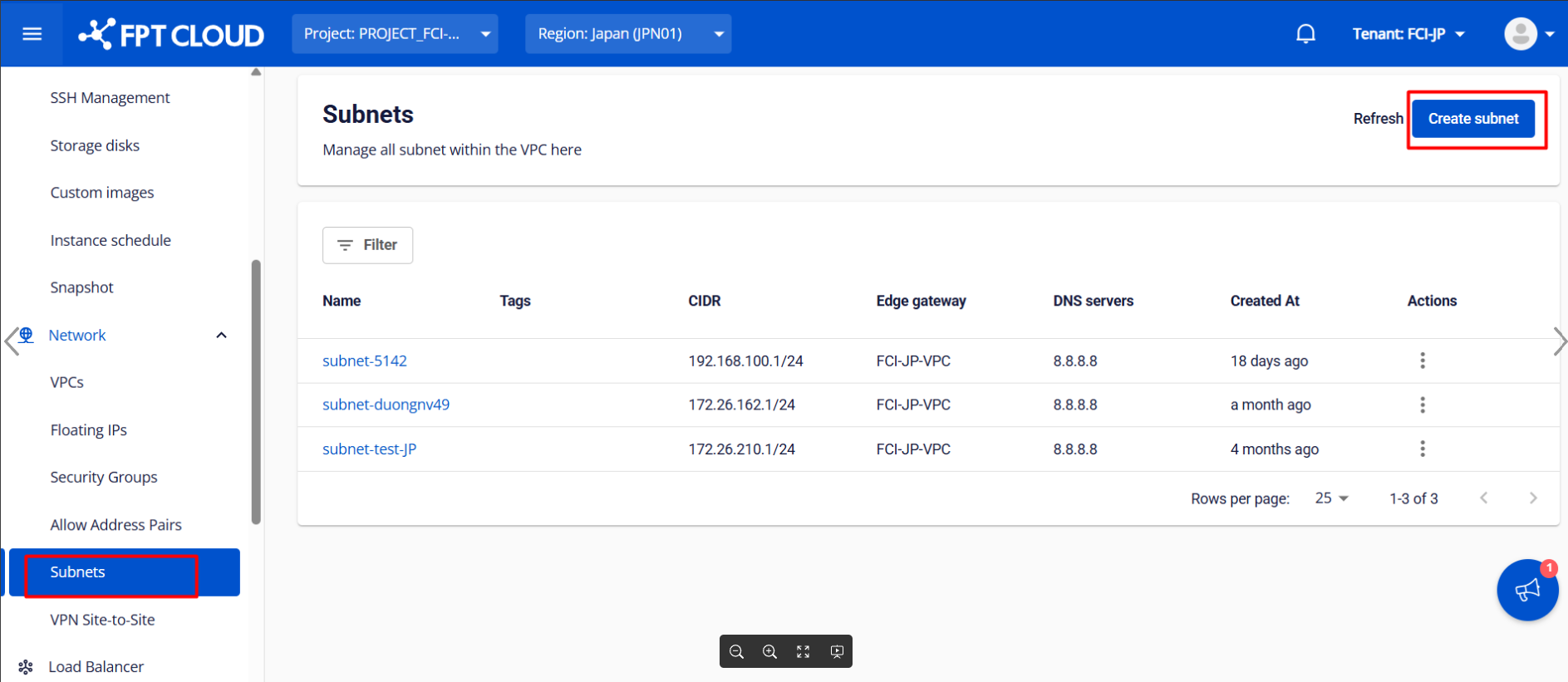The height and width of the screenshot is (682, 1568).
Task: Open the hamburger navigation menu
Action: (x=32, y=34)
